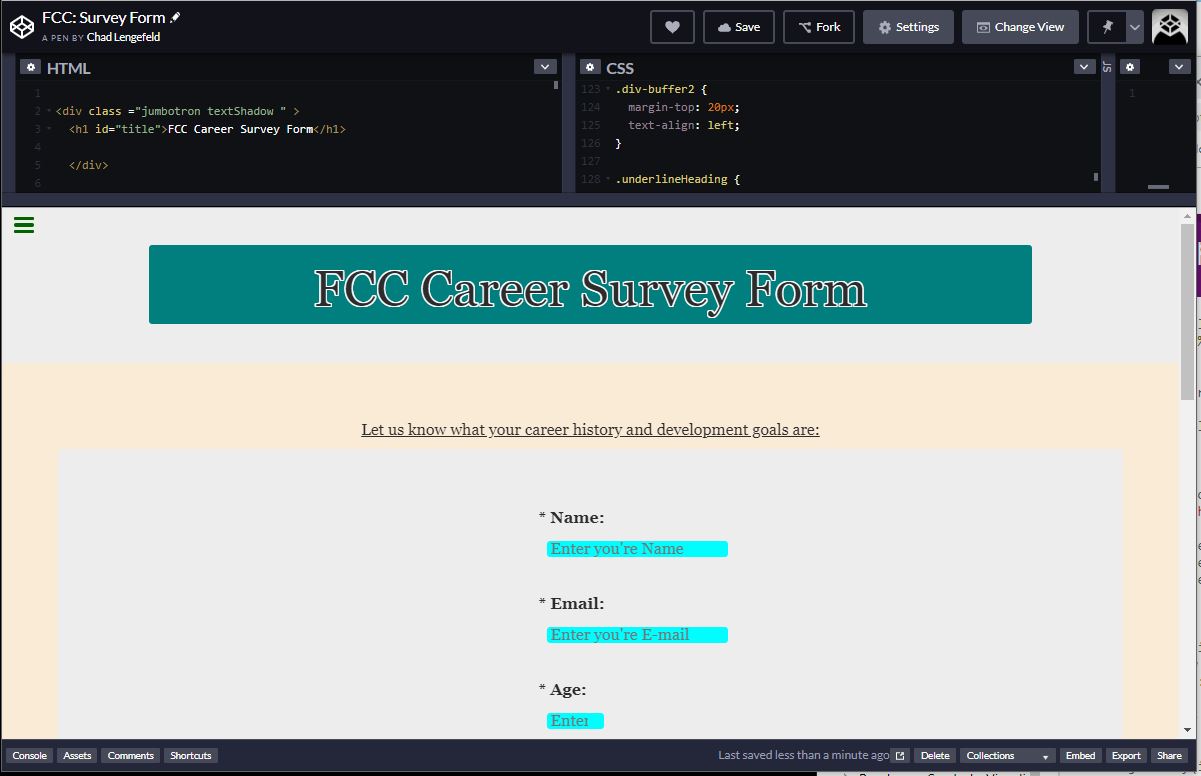Screen dimensions: 1201x776
Task: Open author link Chad Lengefeld
Action: (x=123, y=37)
